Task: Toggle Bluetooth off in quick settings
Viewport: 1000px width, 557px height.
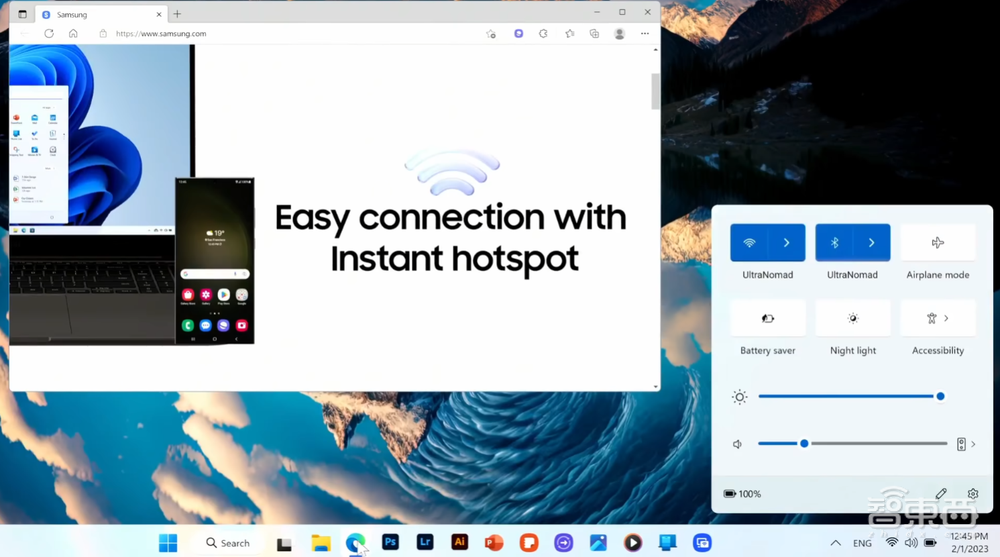Action: click(x=835, y=243)
